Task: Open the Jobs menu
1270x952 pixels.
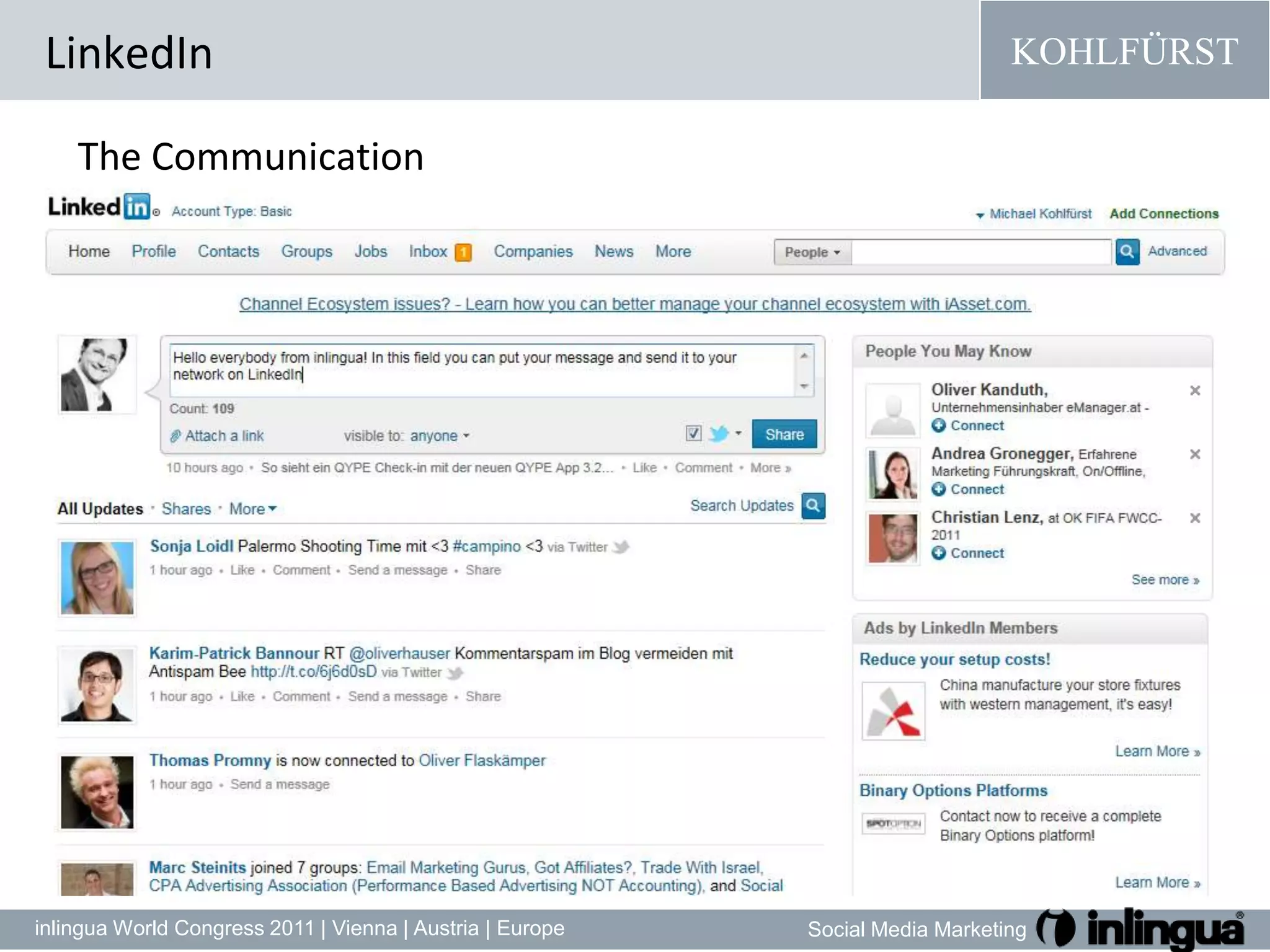Action: coord(371,252)
